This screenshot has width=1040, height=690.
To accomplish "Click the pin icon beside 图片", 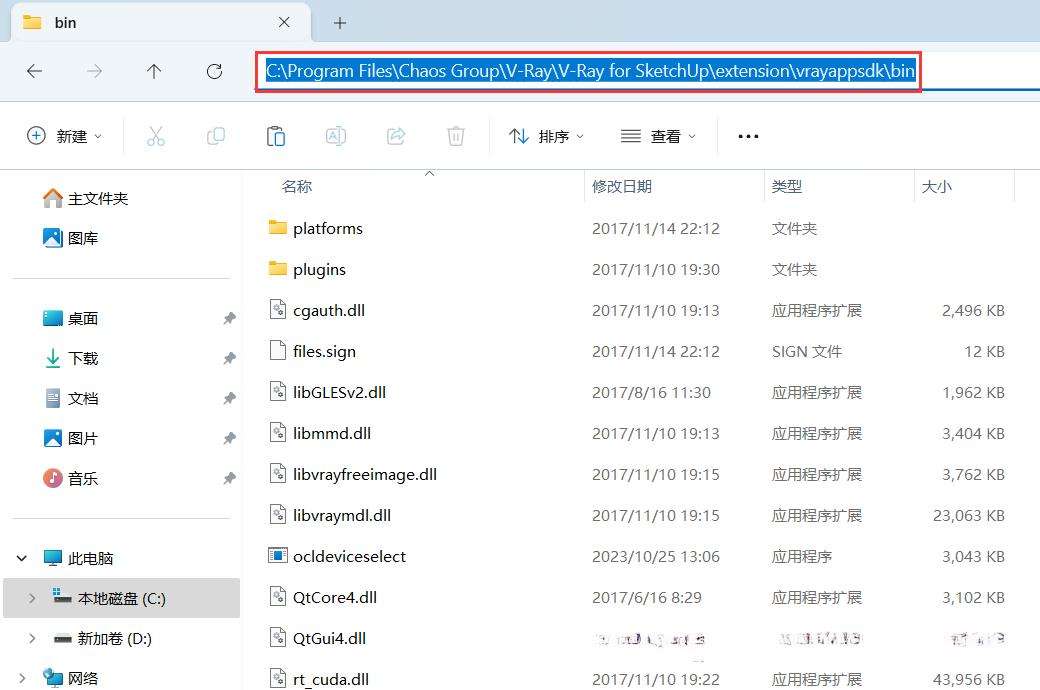I will 229,438.
